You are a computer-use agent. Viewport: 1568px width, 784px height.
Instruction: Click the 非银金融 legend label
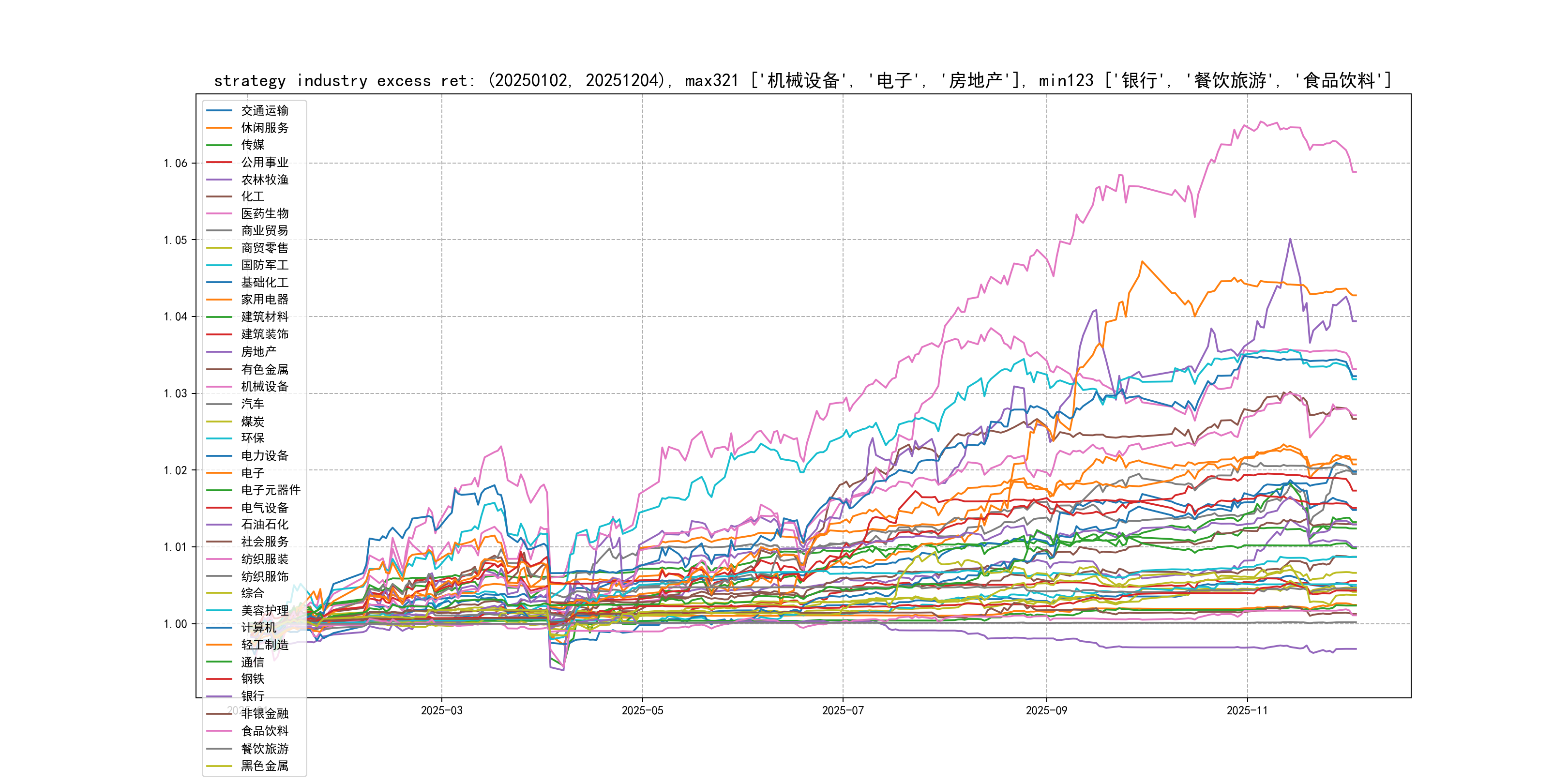[x=264, y=713]
